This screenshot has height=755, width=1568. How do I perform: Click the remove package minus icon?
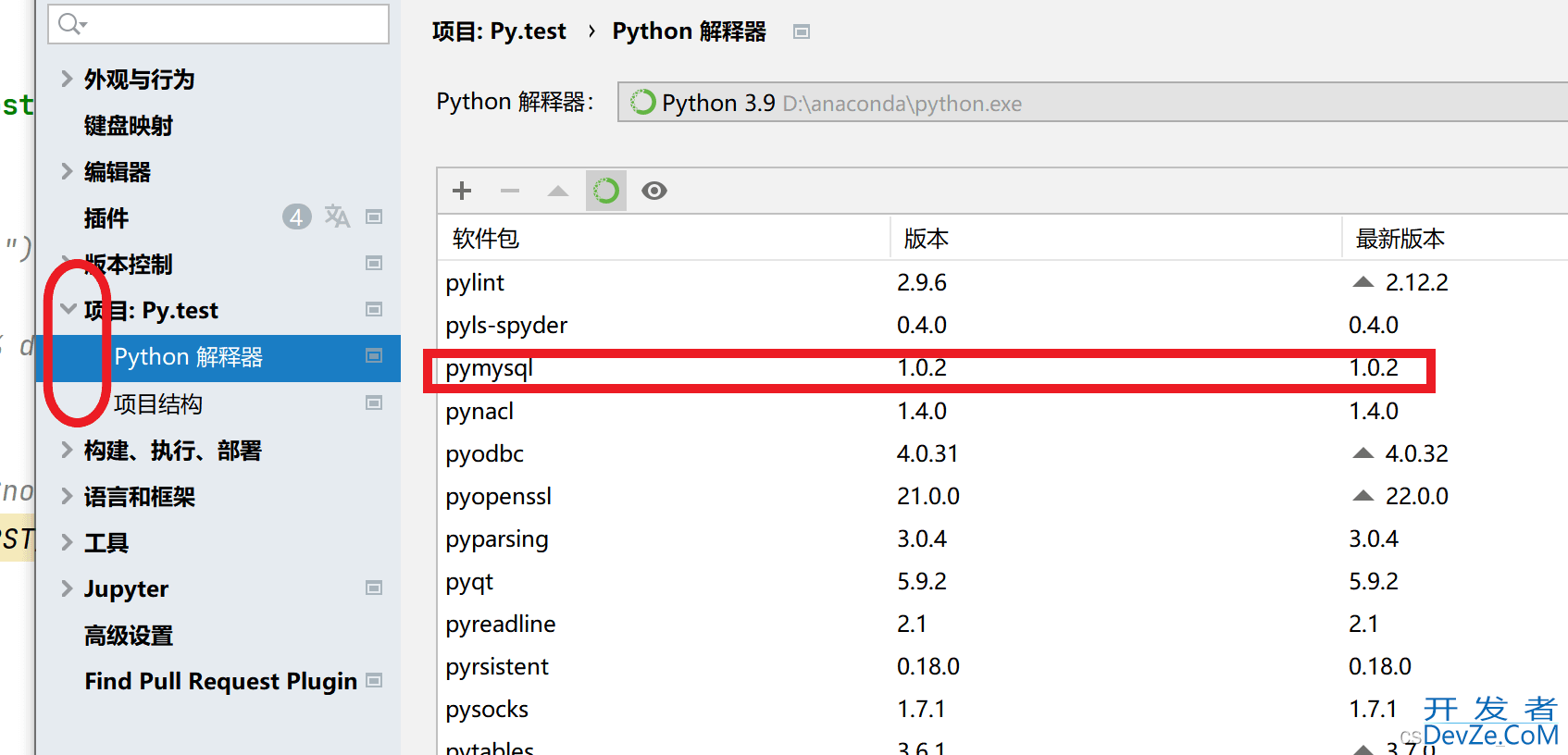(x=510, y=191)
